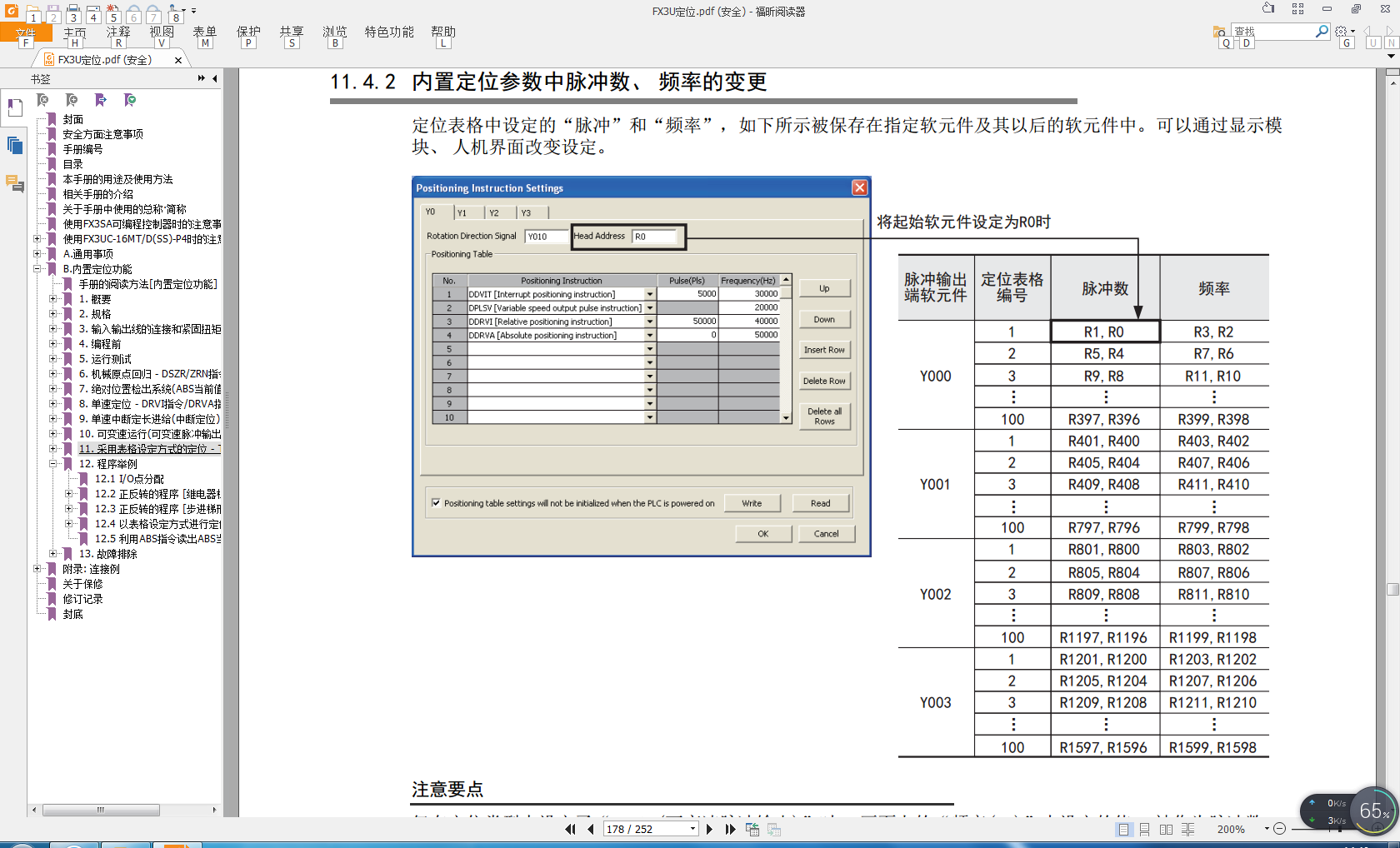The height and width of the screenshot is (848, 1400).
Task: Collapse the 'B.内置定位功能' bookmark node
Action: click(37, 269)
